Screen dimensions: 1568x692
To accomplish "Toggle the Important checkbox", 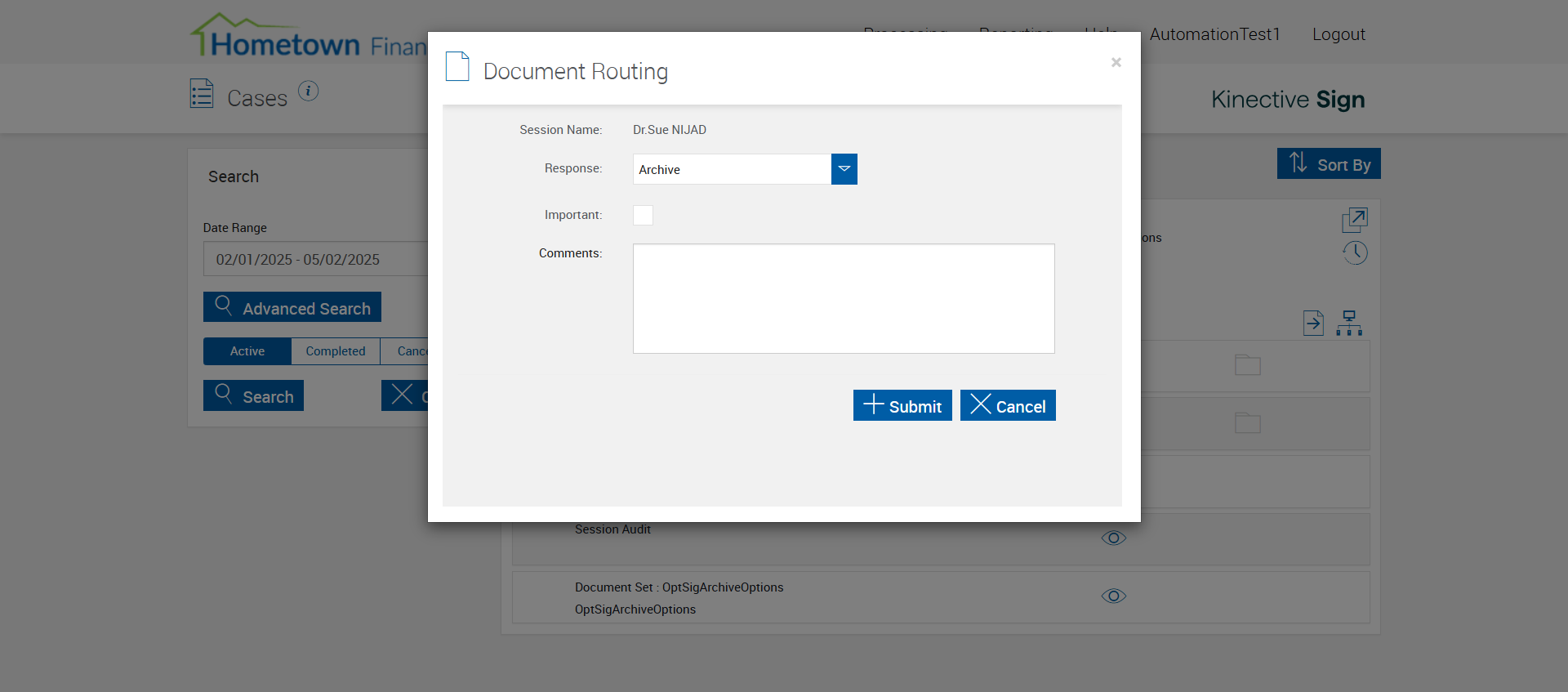I will (x=643, y=215).
